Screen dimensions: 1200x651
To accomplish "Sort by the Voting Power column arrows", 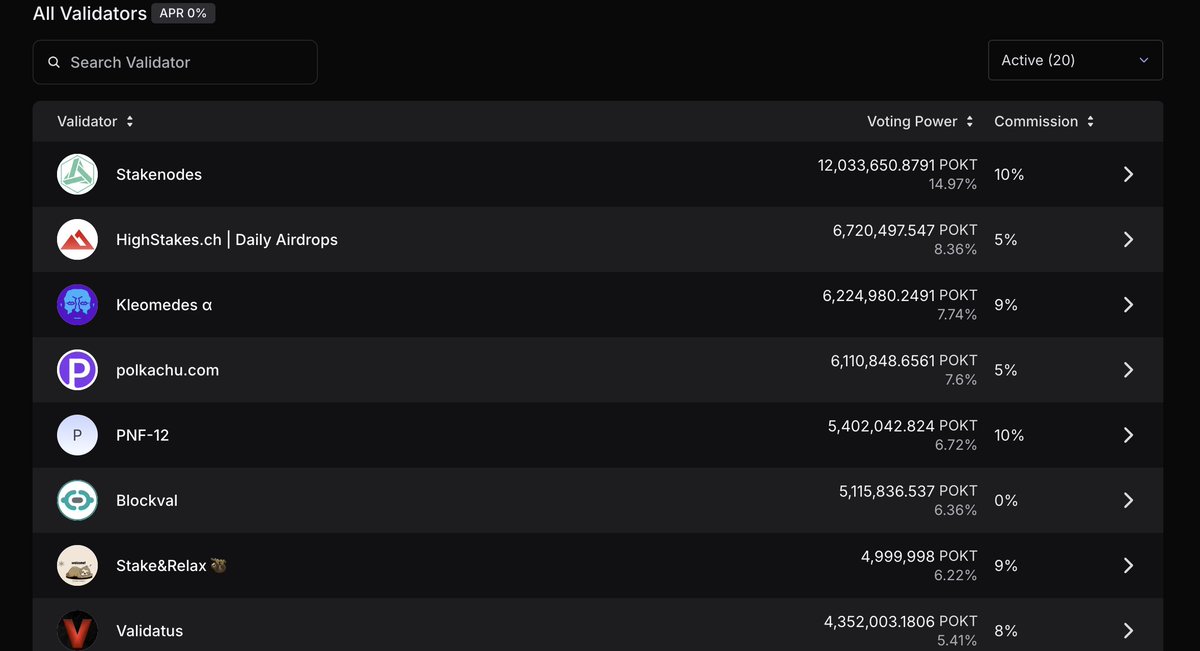I will tap(969, 121).
